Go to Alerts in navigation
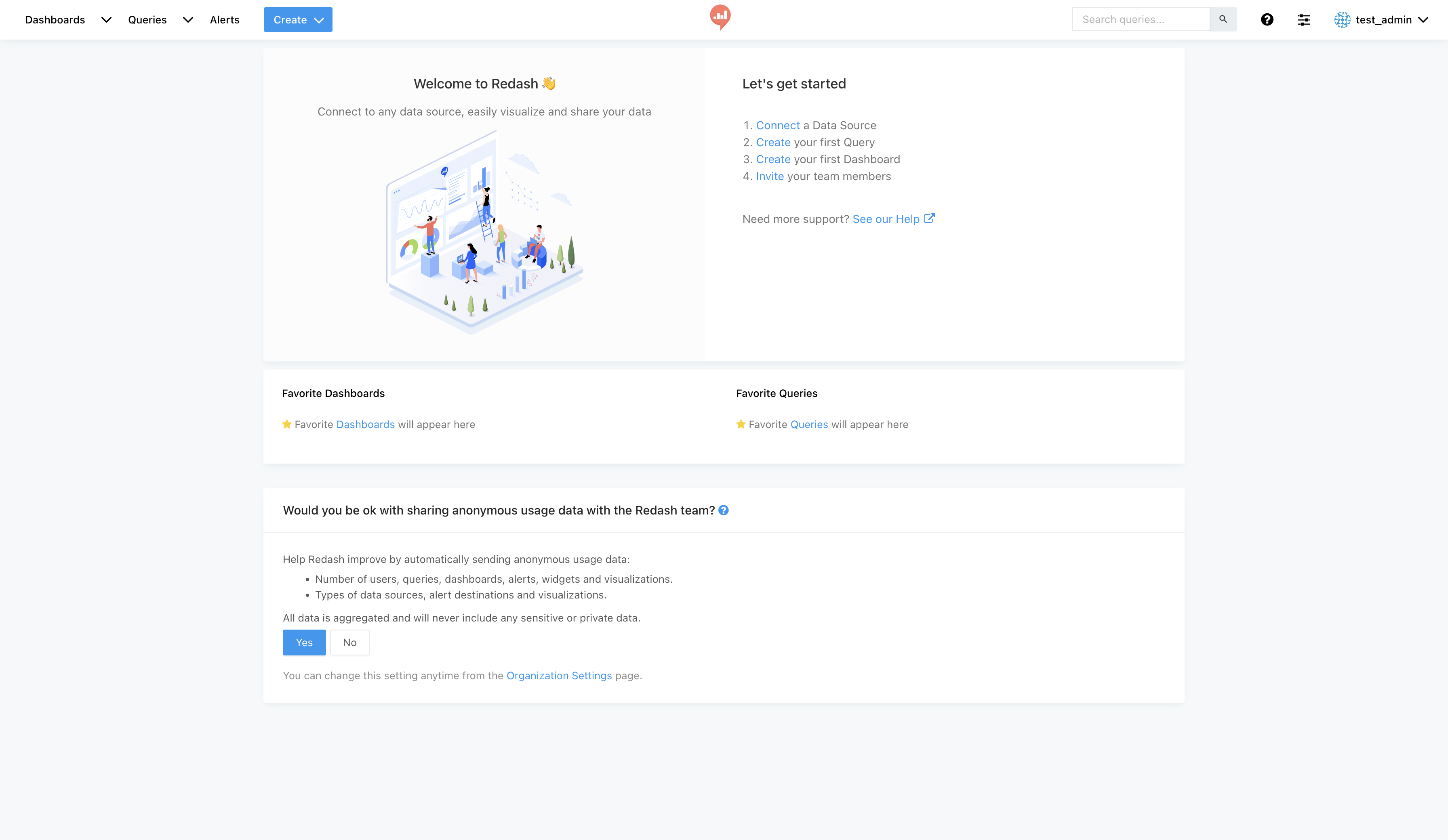This screenshot has height=840, width=1448. click(224, 19)
